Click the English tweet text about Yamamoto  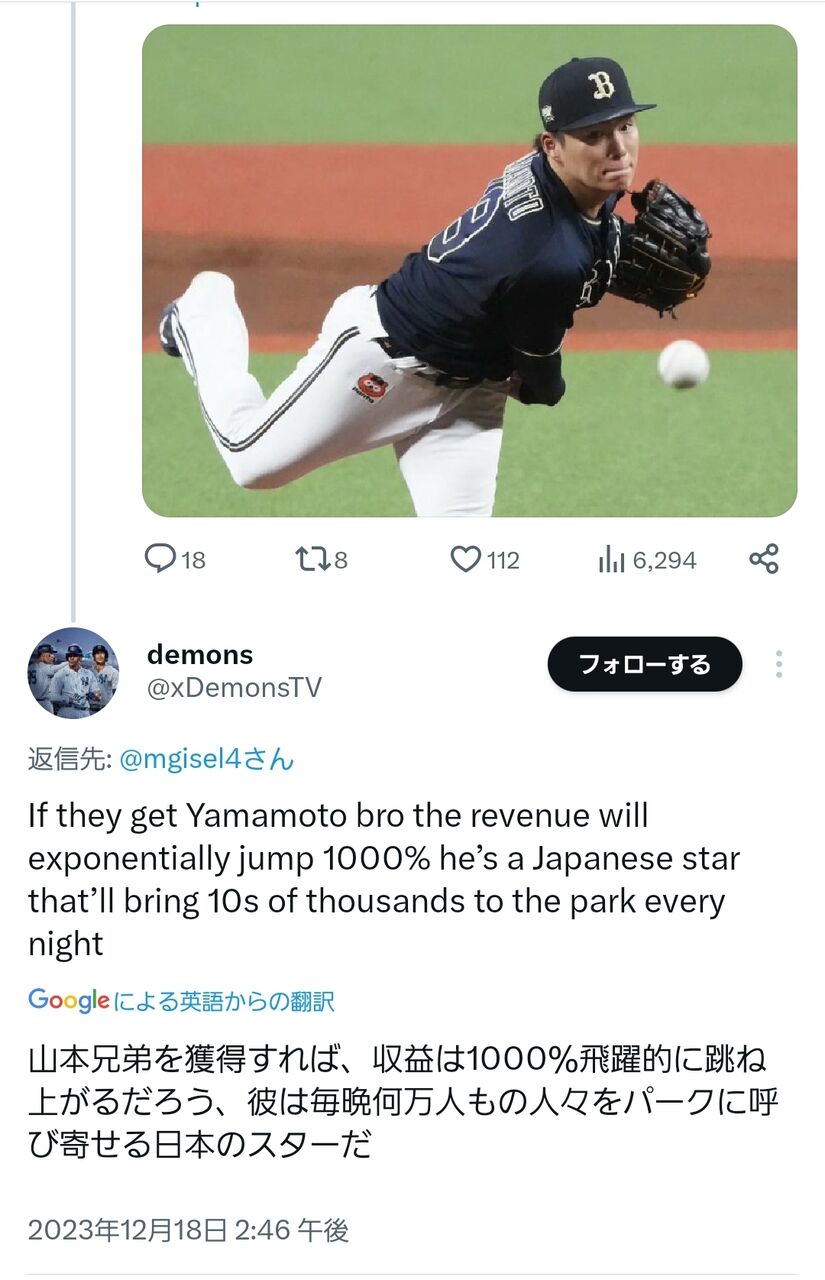[384, 879]
